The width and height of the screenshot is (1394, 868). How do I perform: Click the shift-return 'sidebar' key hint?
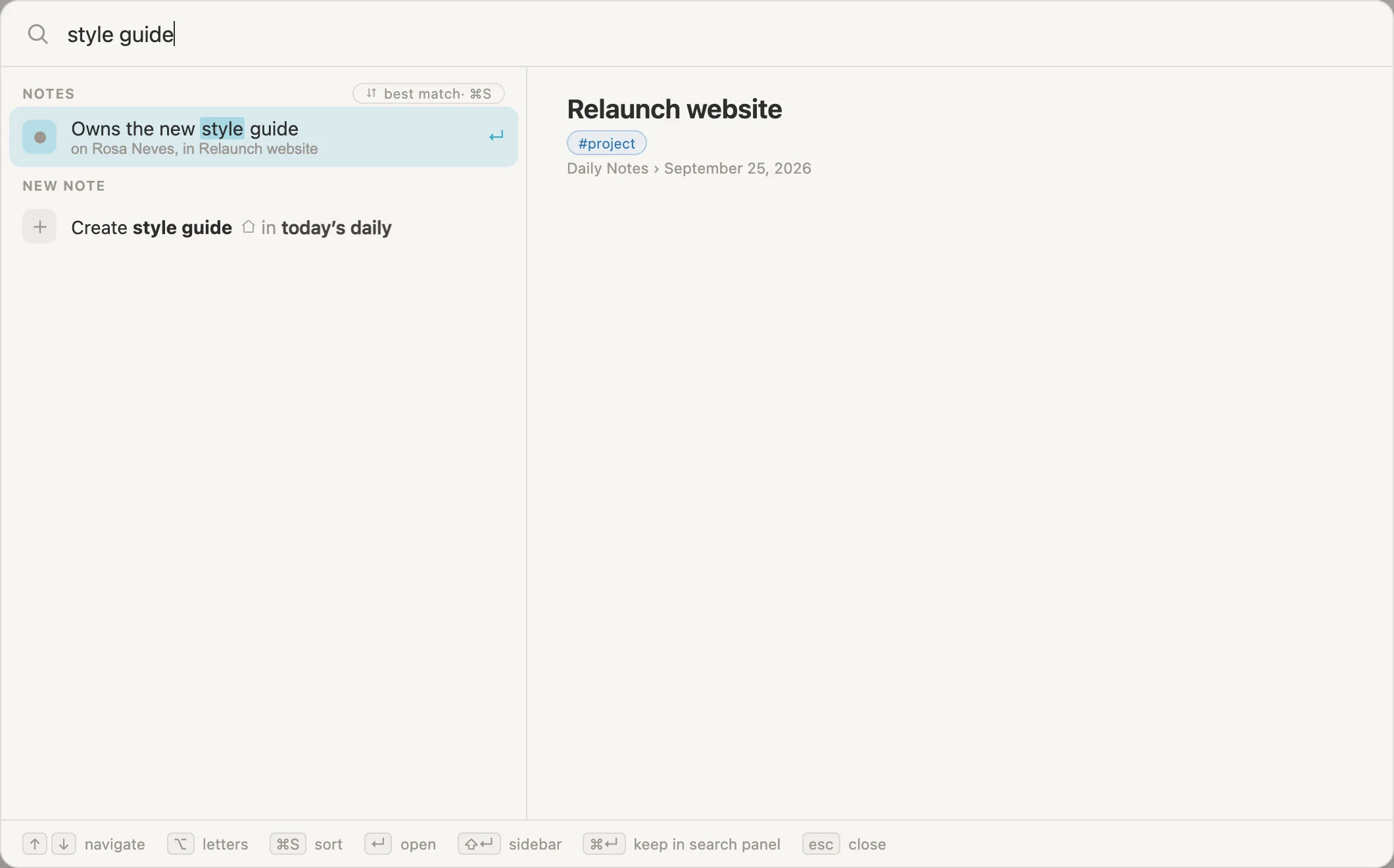coord(479,844)
